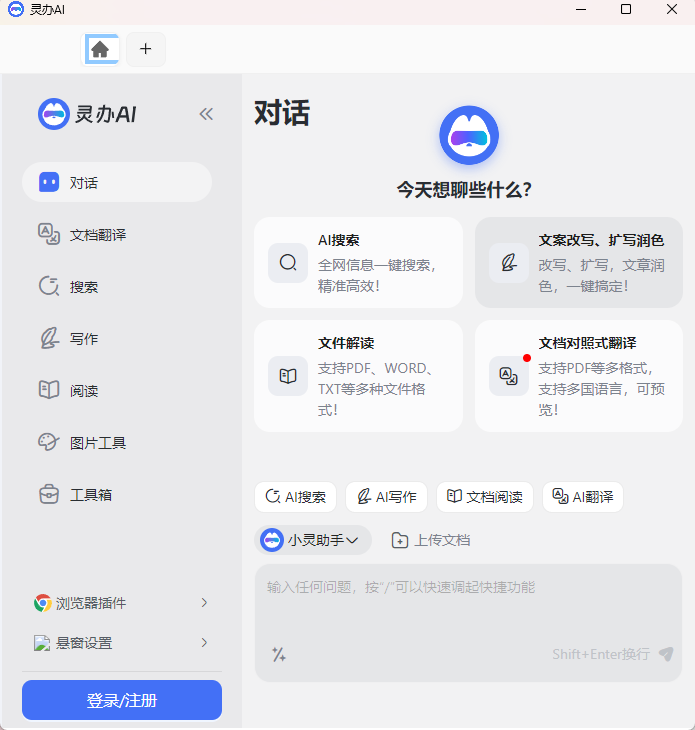
Task: Click the Chrome icon beside 浏览器插件
Action: coord(43,603)
